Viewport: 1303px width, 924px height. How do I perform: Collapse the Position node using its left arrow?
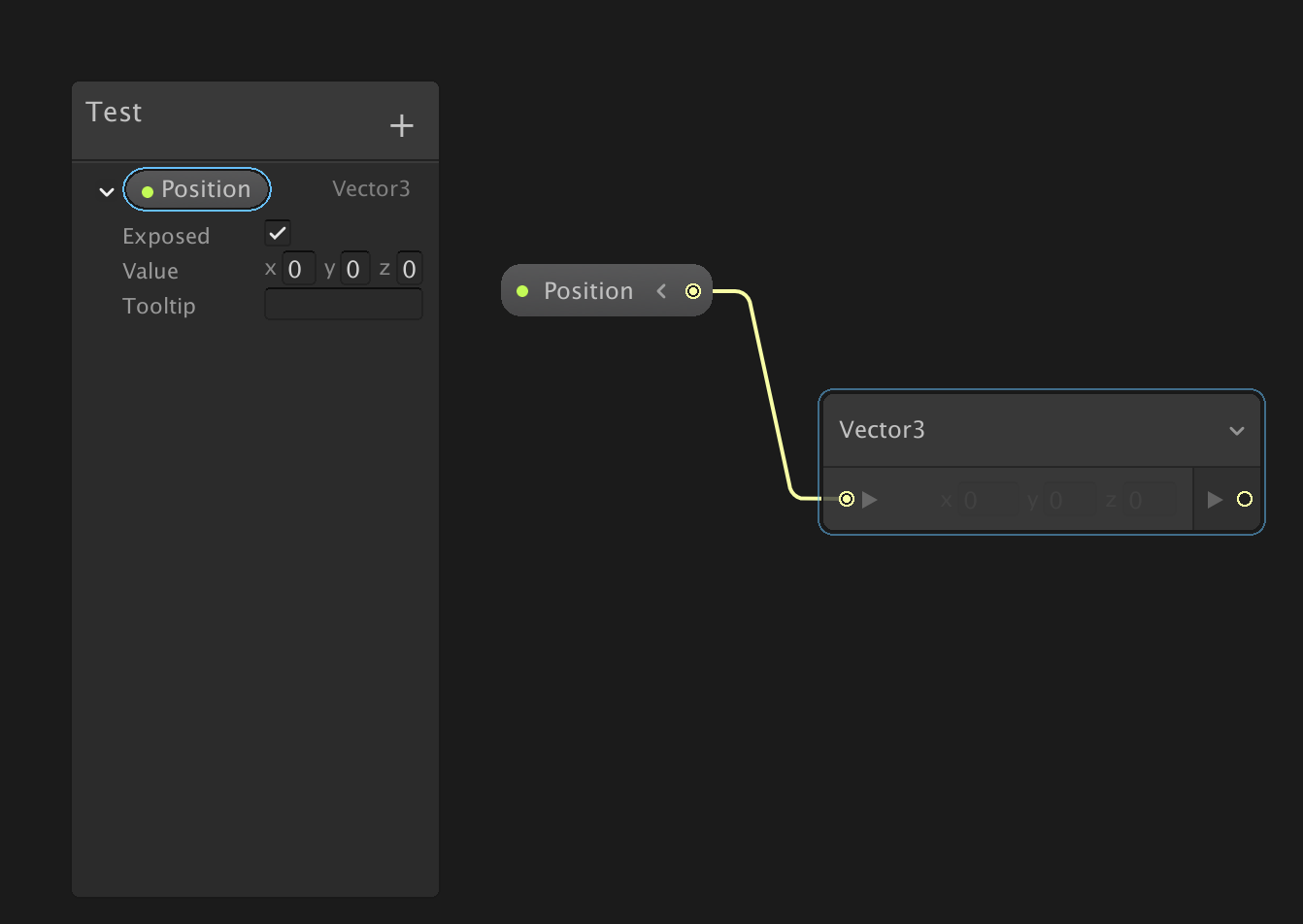pyautogui.click(x=661, y=291)
